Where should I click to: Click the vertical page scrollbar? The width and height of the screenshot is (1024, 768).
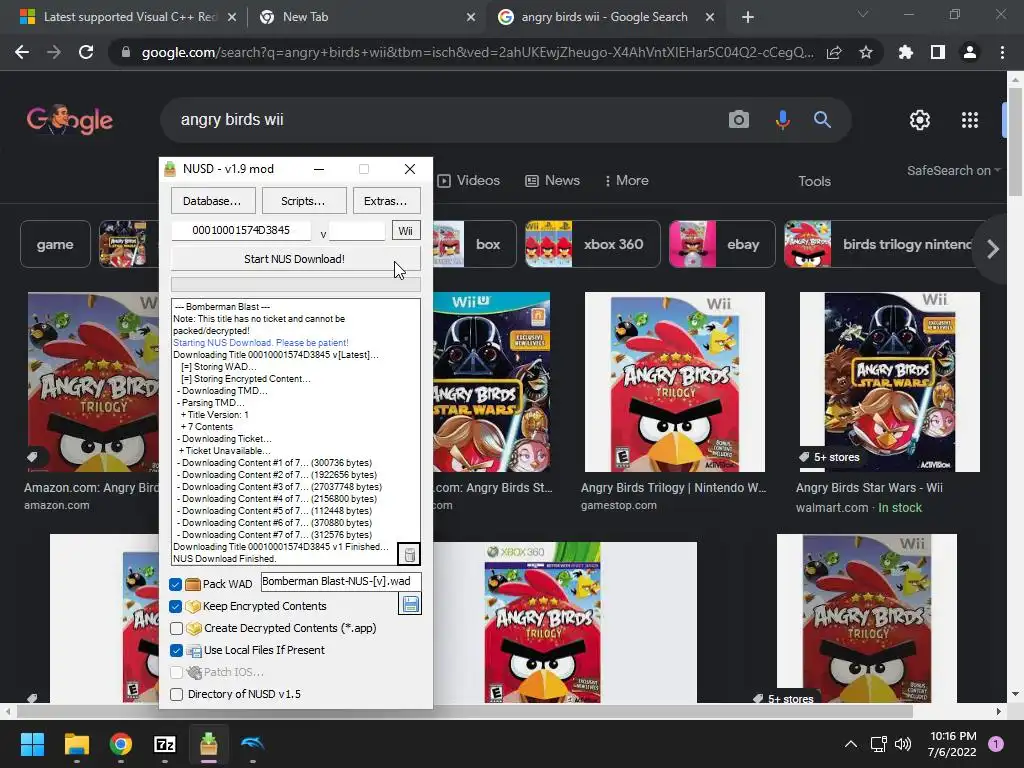1015,142
